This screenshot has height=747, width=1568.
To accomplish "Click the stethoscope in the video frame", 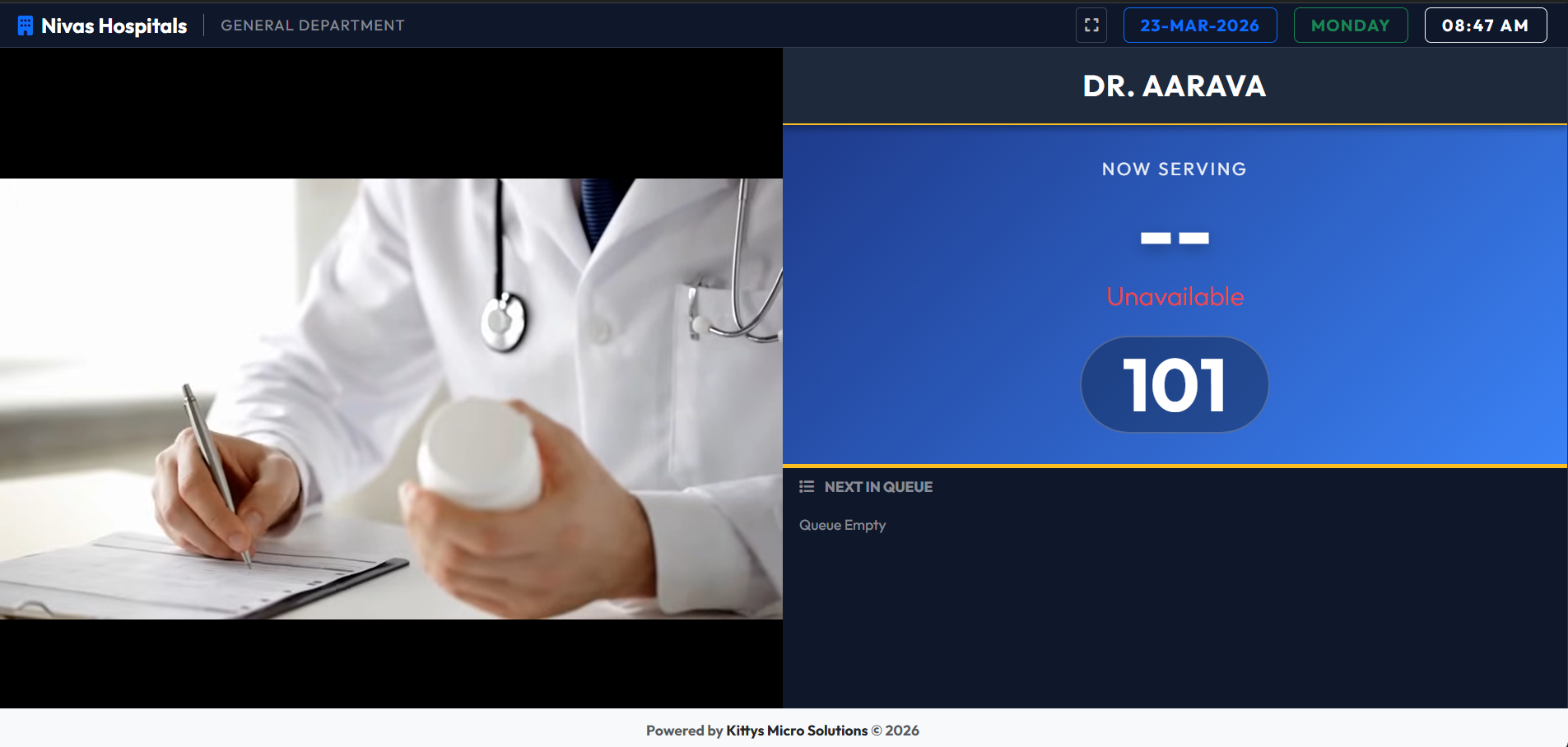I will click(504, 321).
